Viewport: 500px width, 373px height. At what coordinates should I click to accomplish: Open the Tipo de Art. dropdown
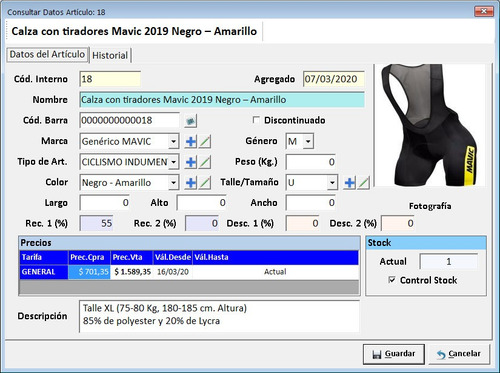[173, 162]
